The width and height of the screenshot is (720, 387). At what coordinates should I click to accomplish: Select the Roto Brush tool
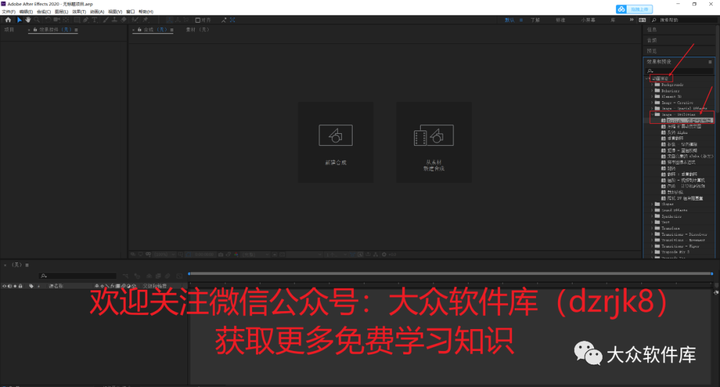click(x=135, y=20)
